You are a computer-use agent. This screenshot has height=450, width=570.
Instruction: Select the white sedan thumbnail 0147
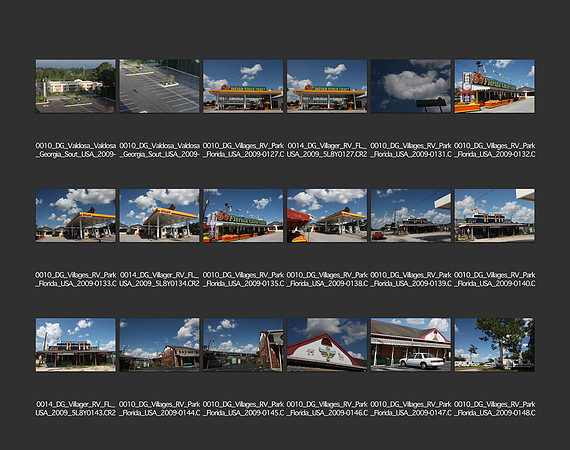(411, 345)
